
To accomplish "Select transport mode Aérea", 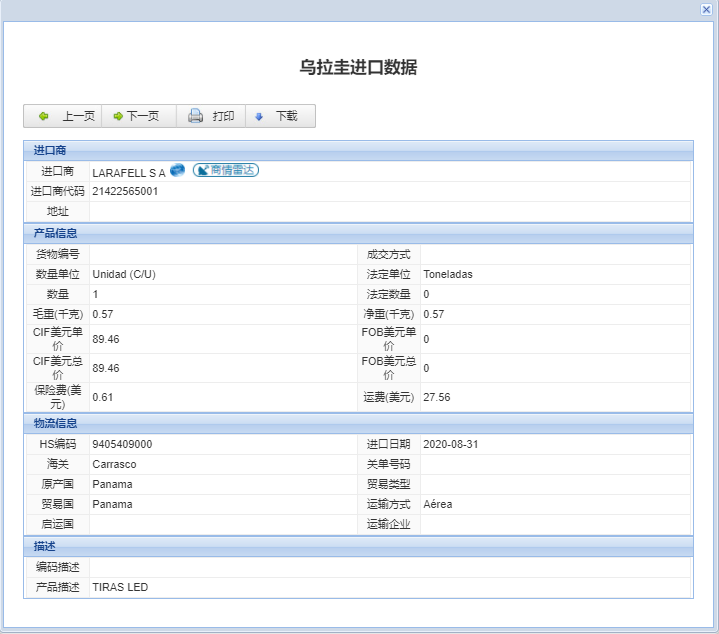I will point(438,504).
